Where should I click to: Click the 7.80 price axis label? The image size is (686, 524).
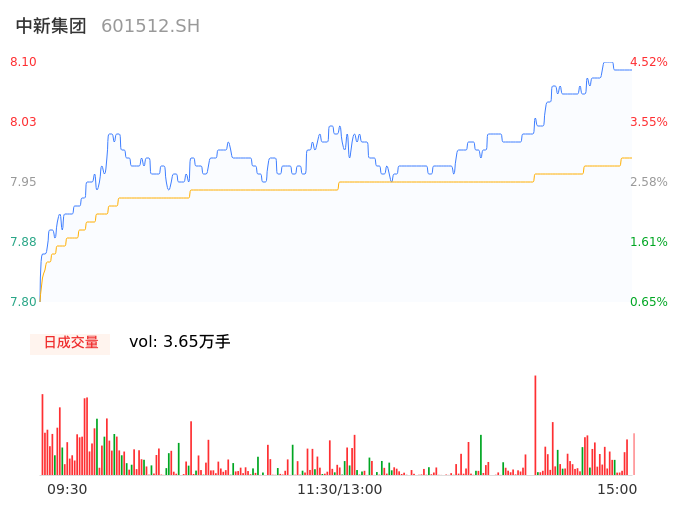[x=23, y=302]
